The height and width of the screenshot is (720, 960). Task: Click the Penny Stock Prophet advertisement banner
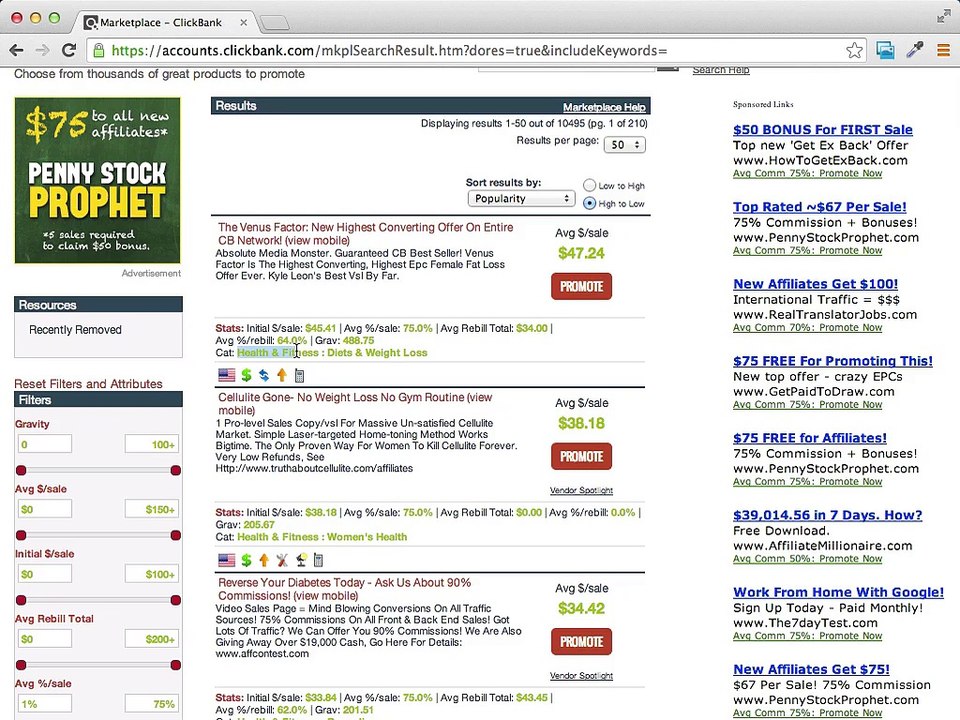[x=97, y=181]
